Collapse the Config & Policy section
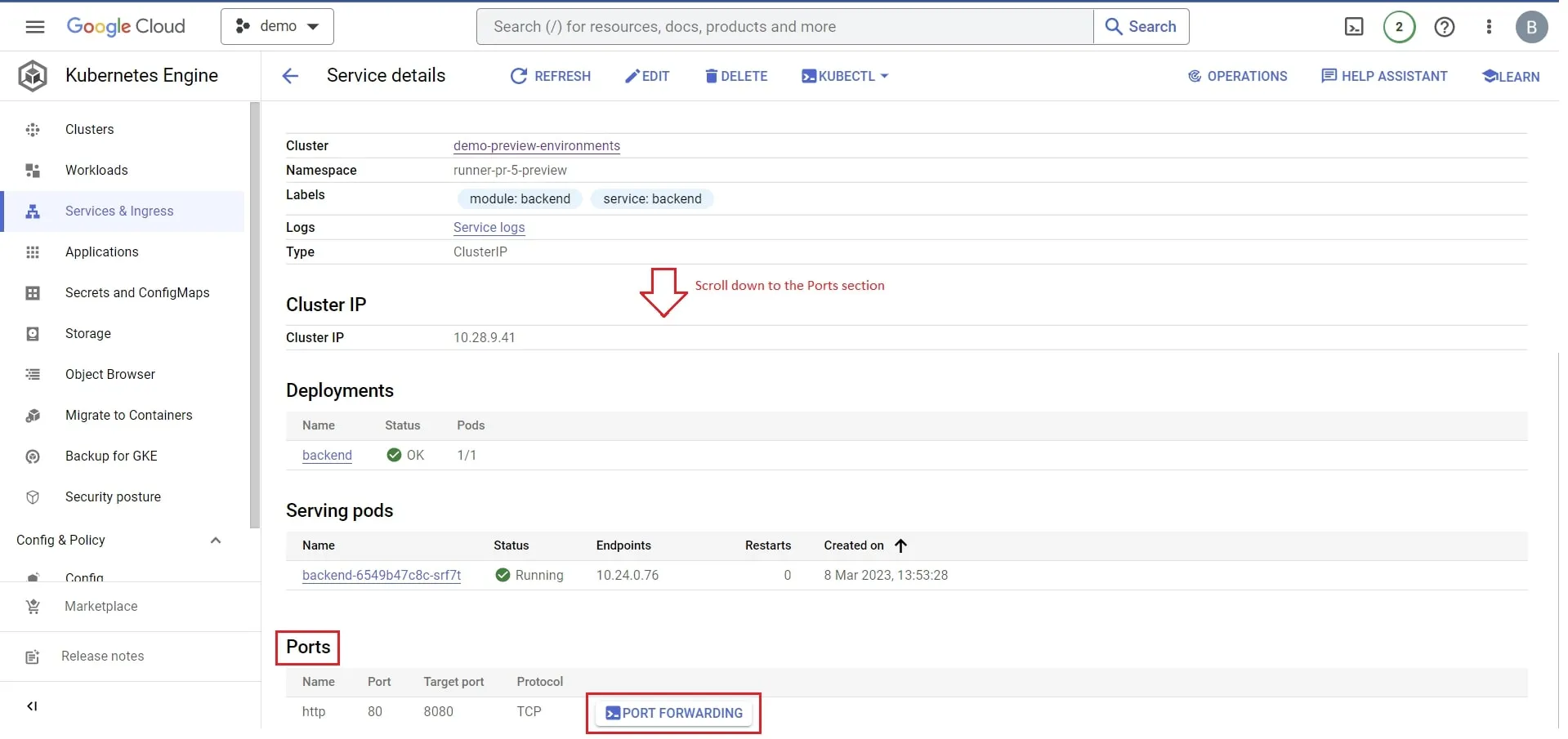 pyautogui.click(x=215, y=540)
